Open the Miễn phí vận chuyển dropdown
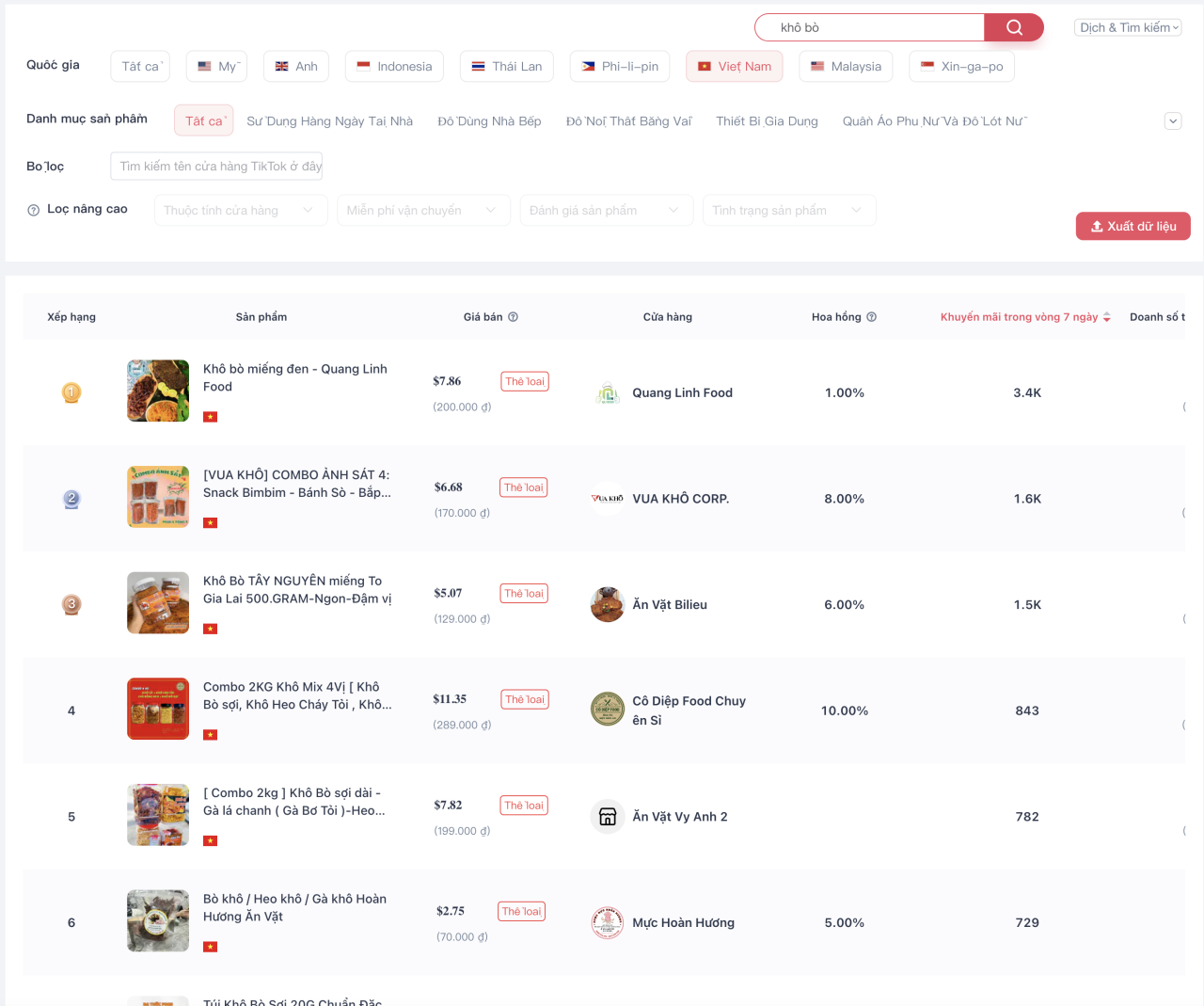The width and height of the screenshot is (1204, 1006). [423, 211]
